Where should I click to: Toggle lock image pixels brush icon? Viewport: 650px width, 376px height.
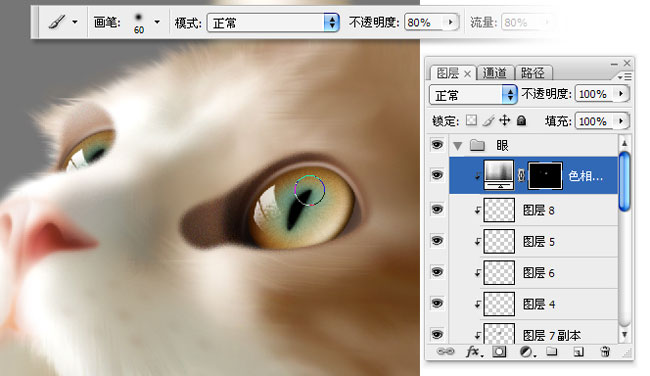[488, 121]
